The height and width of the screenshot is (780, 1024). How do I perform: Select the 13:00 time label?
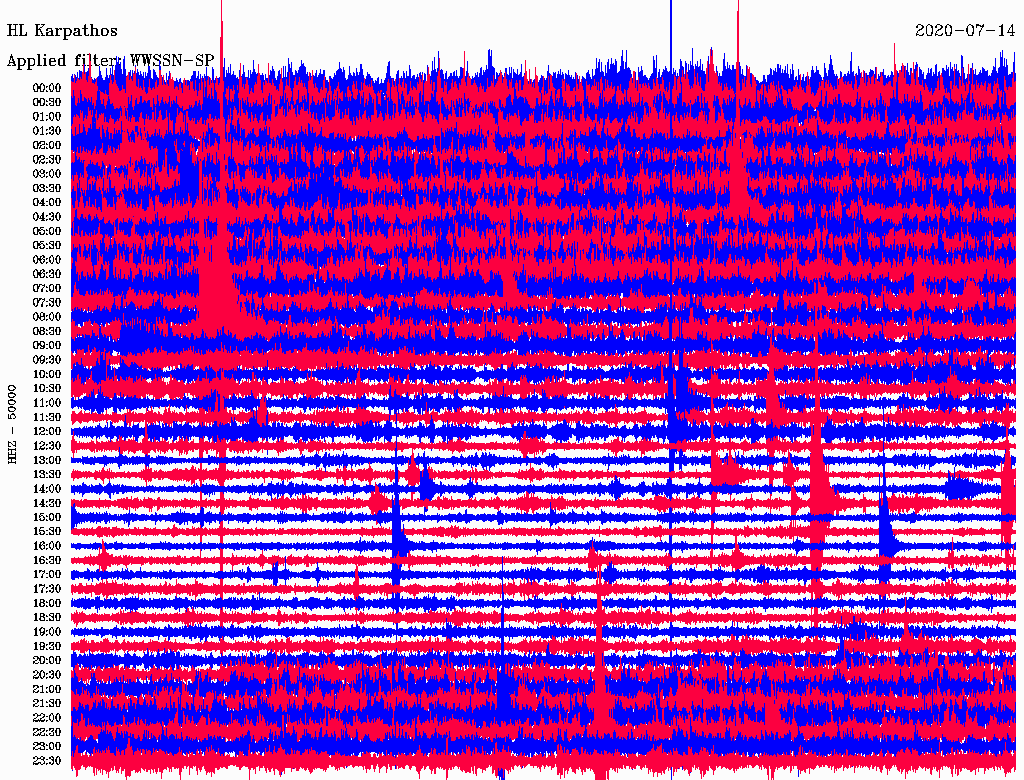pyautogui.click(x=47, y=461)
